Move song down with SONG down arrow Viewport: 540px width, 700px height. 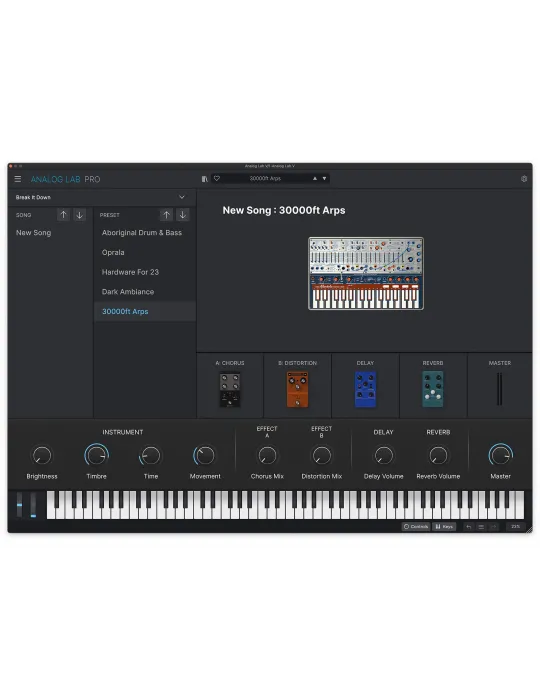[79, 215]
